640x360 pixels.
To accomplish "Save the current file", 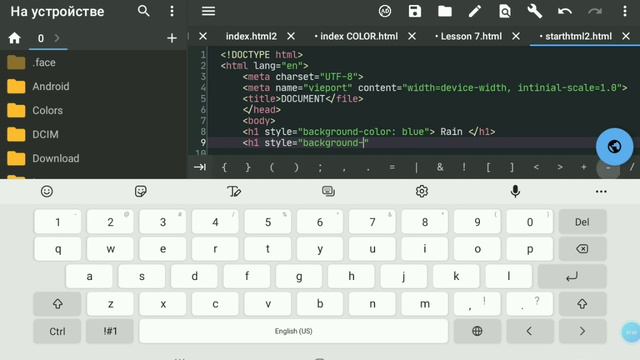I will (415, 11).
